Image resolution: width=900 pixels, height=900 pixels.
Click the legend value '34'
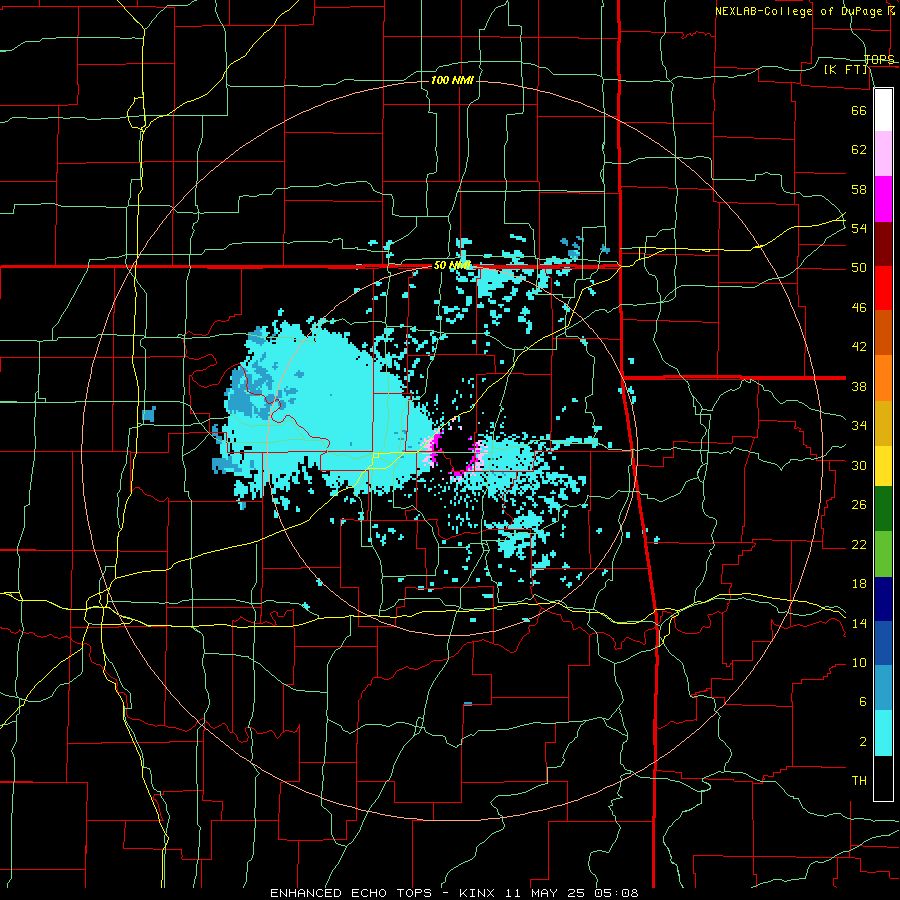tap(859, 426)
